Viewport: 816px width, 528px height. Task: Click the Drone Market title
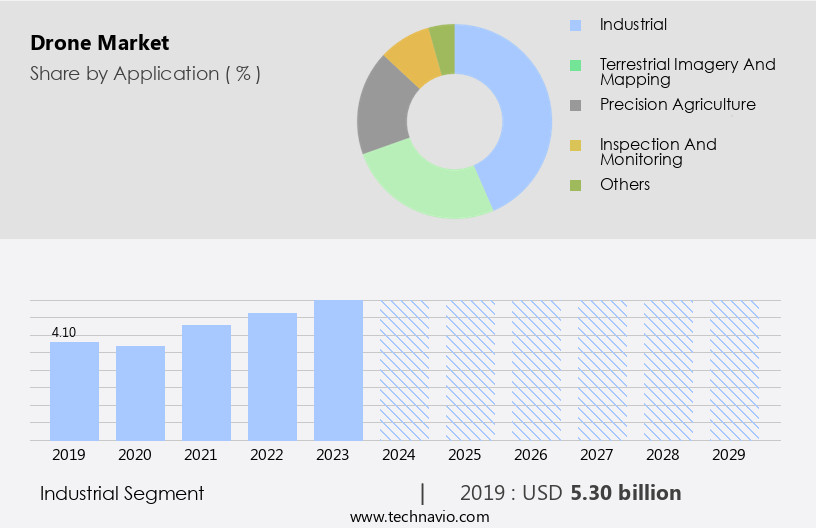click(x=99, y=43)
